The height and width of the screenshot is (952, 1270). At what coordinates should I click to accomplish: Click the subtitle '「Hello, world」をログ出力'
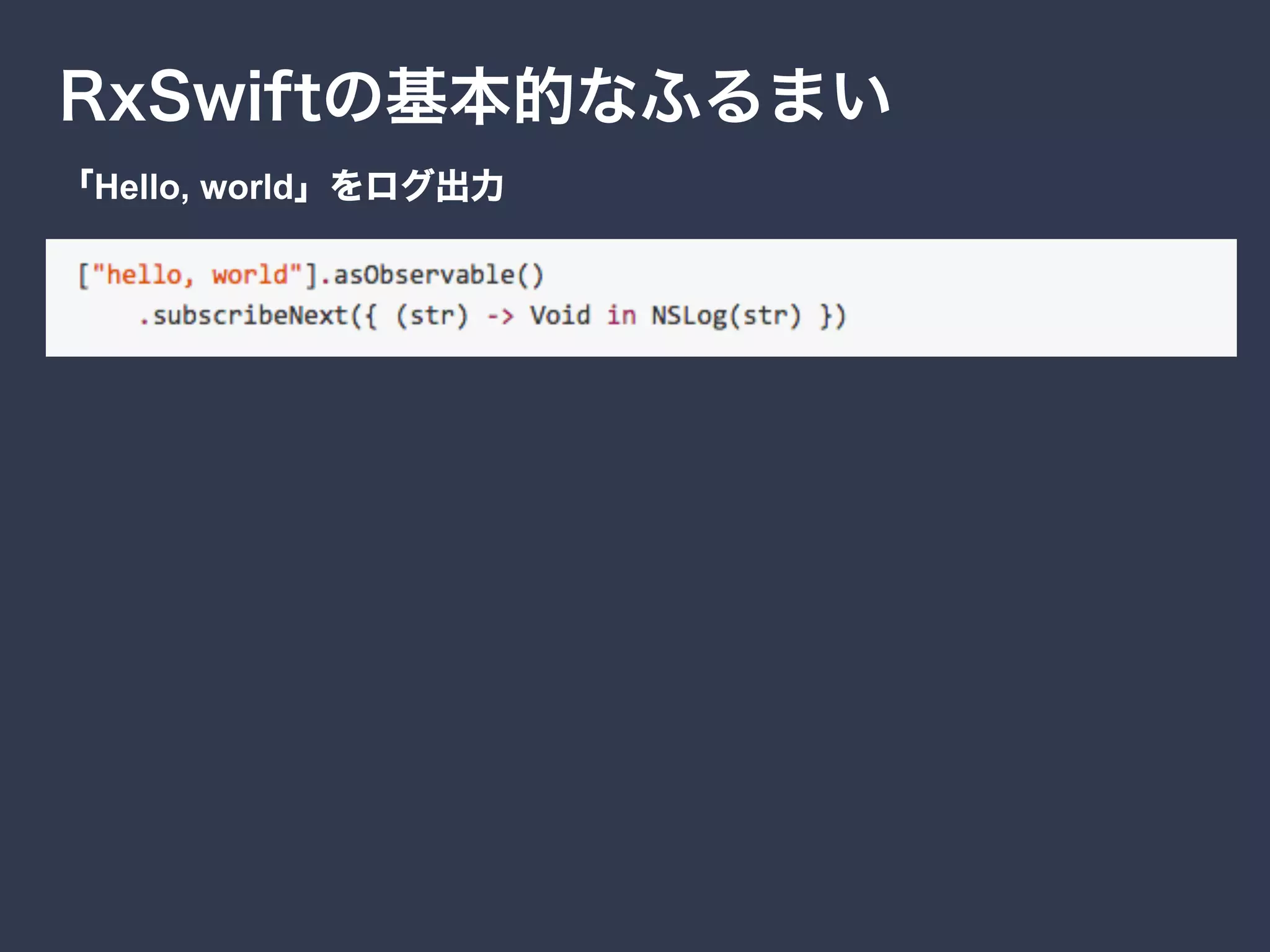[x=288, y=187]
